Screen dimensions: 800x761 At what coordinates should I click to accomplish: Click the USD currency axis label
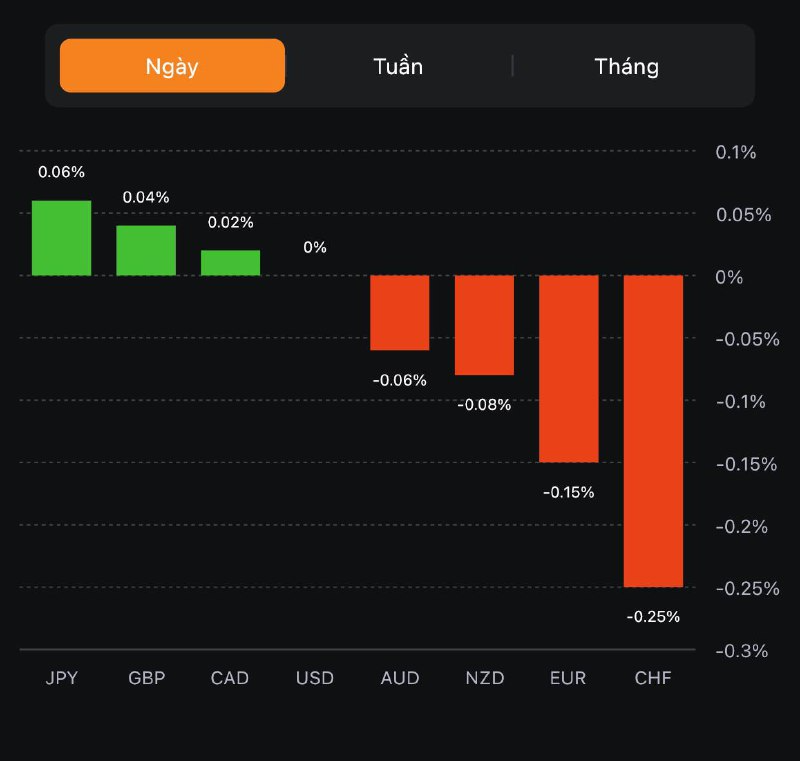[x=314, y=678]
